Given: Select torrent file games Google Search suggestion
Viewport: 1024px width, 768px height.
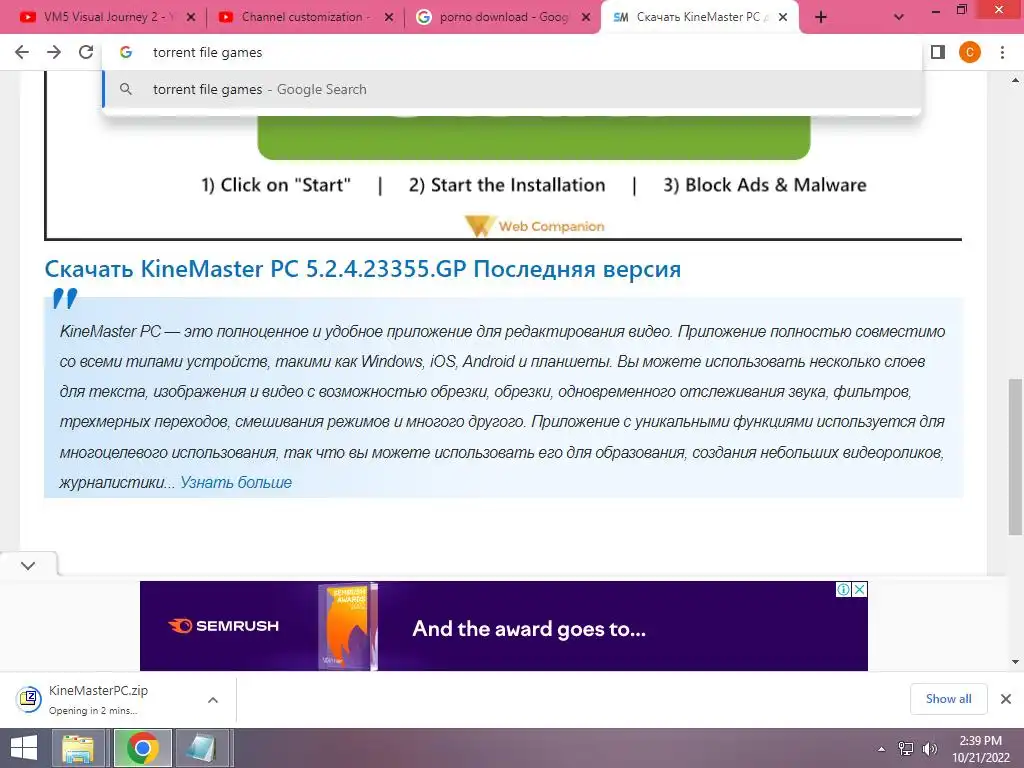Looking at the screenshot, I should coord(512,89).
